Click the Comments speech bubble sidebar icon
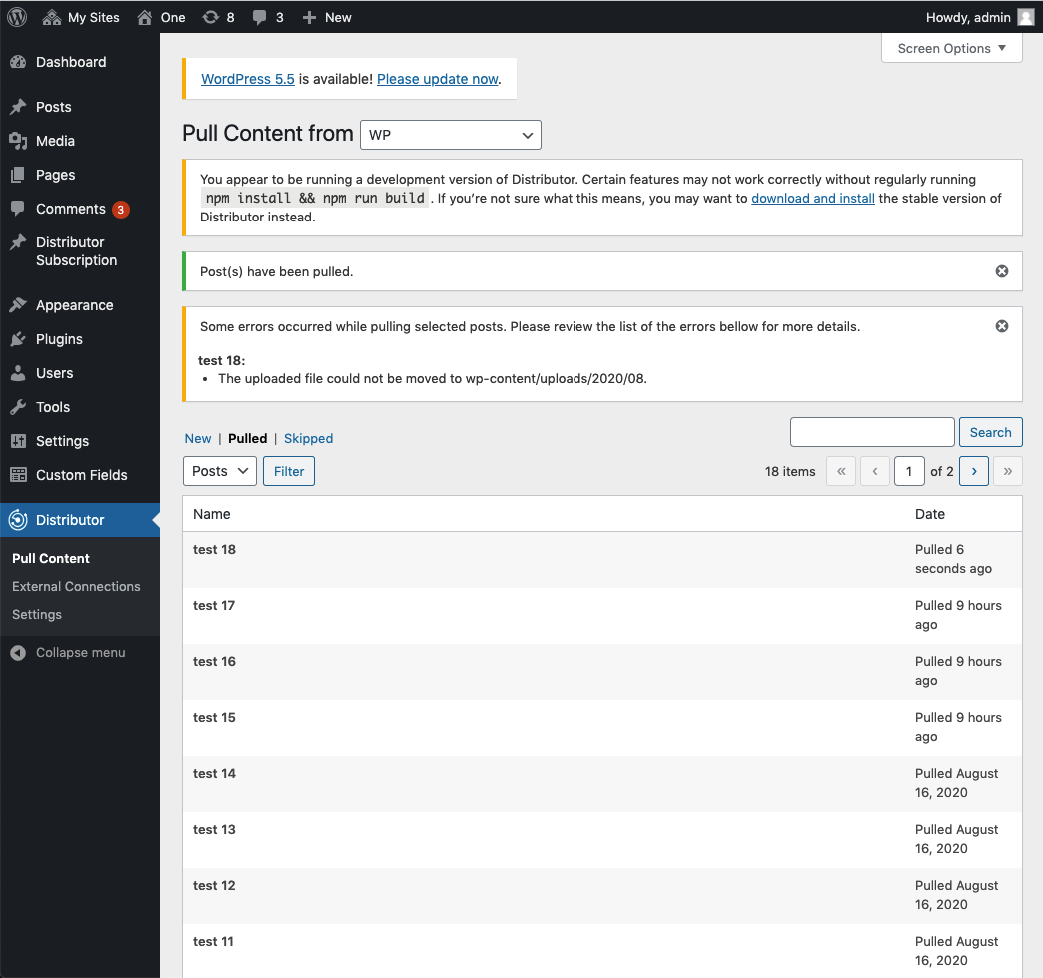Viewport: 1043px width, 978px height. [x=18, y=208]
